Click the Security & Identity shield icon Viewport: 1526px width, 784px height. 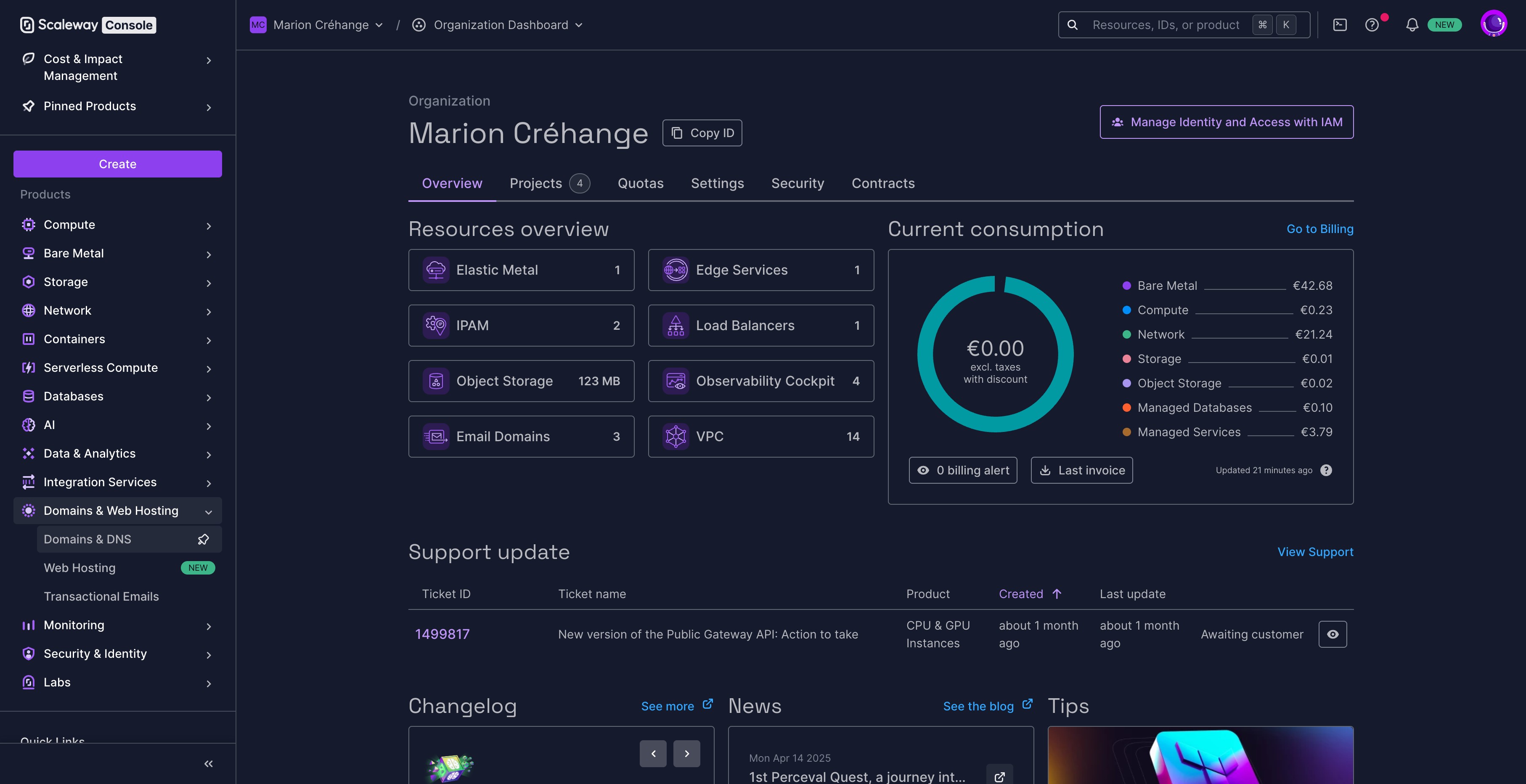(29, 654)
